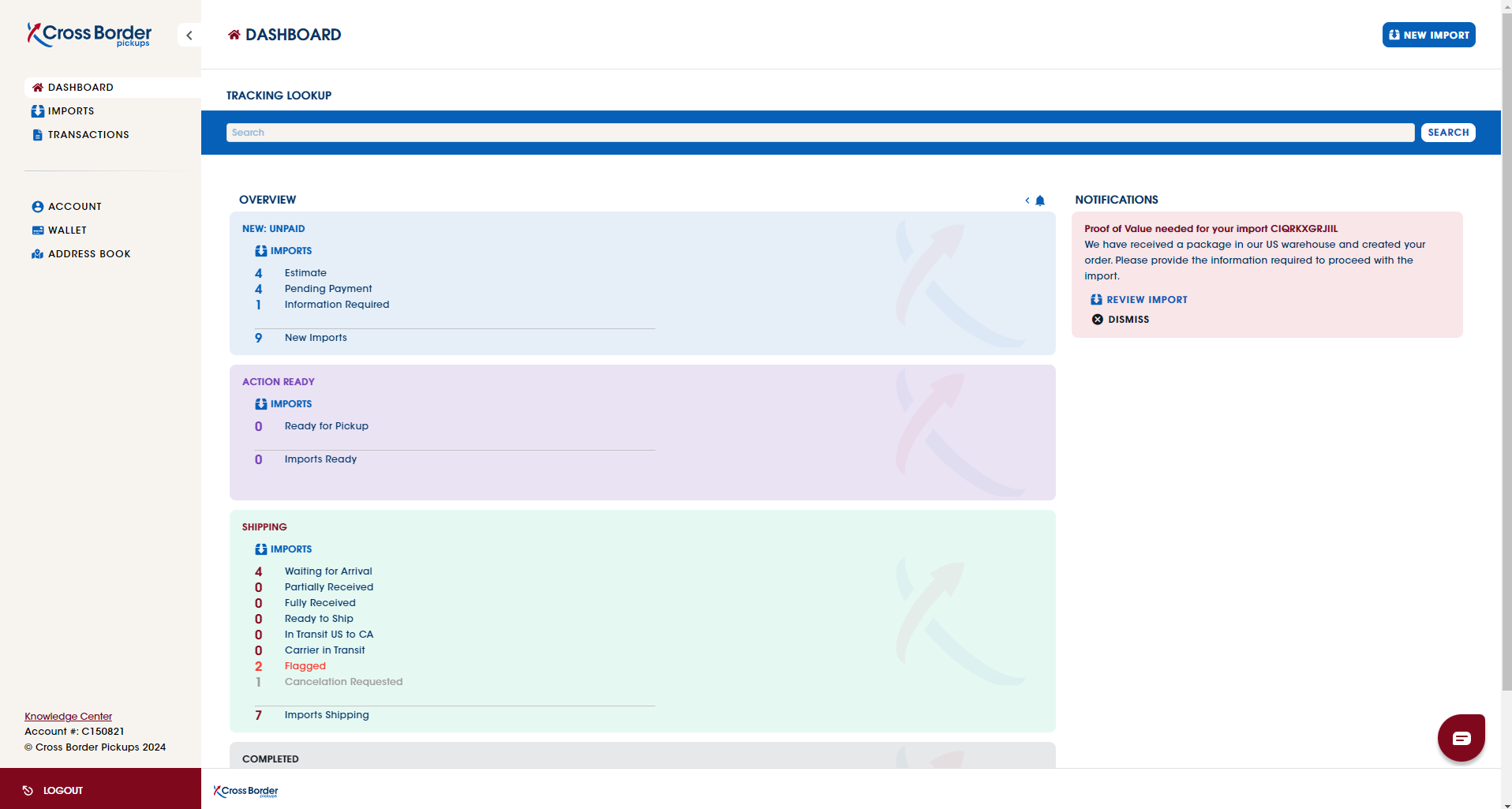This screenshot has height=809, width=1512.
Task: Click the notifications bell icon
Action: [1040, 200]
